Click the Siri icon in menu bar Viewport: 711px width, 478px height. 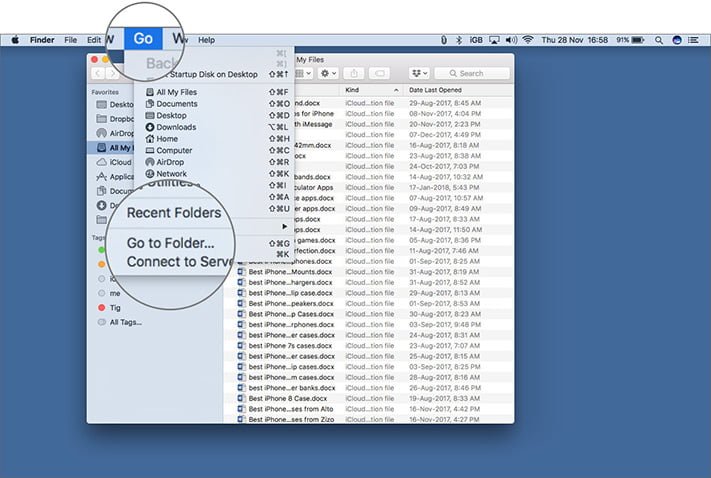pos(677,40)
